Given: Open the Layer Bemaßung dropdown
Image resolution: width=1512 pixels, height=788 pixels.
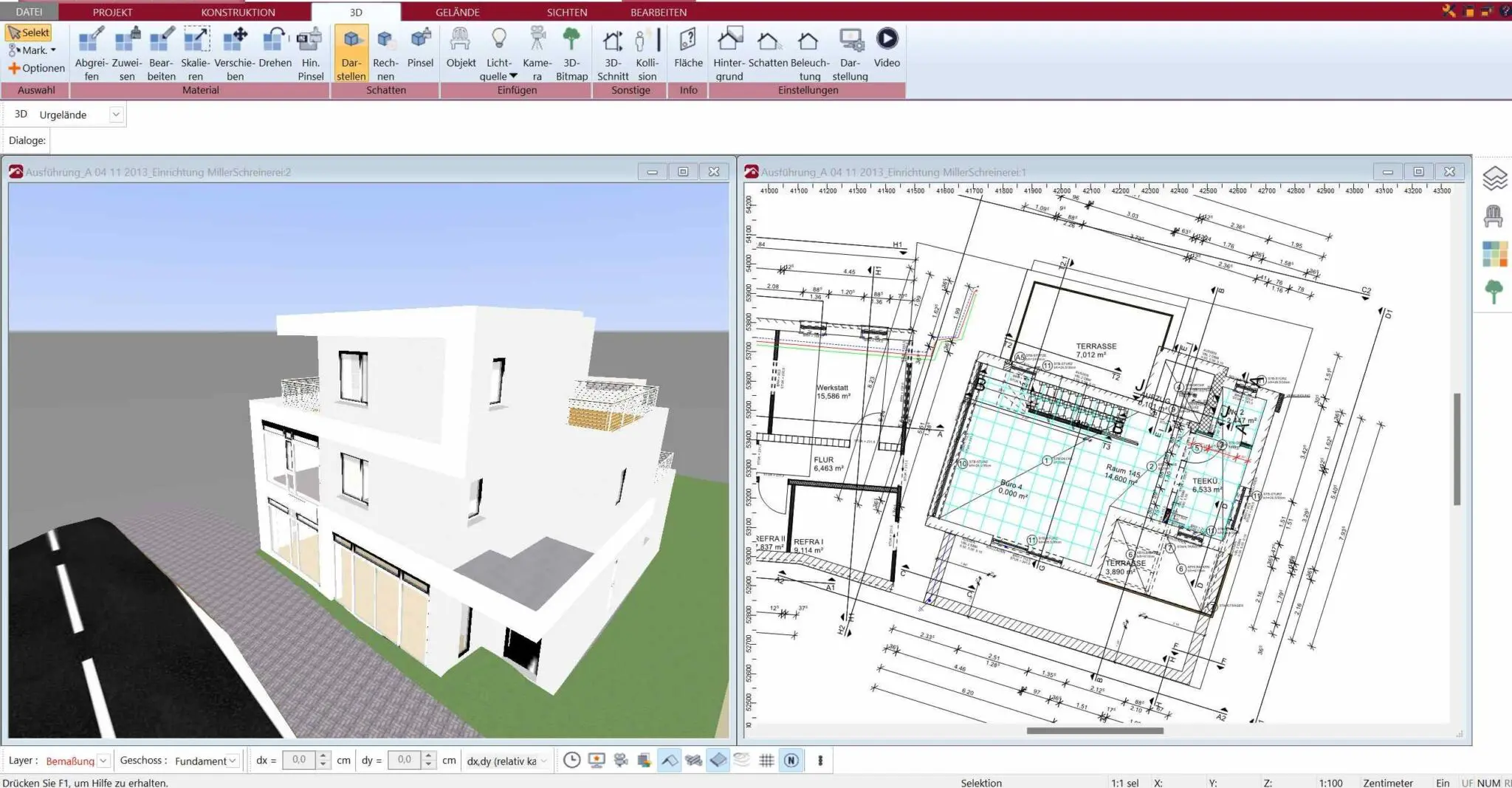Looking at the screenshot, I should [x=103, y=761].
